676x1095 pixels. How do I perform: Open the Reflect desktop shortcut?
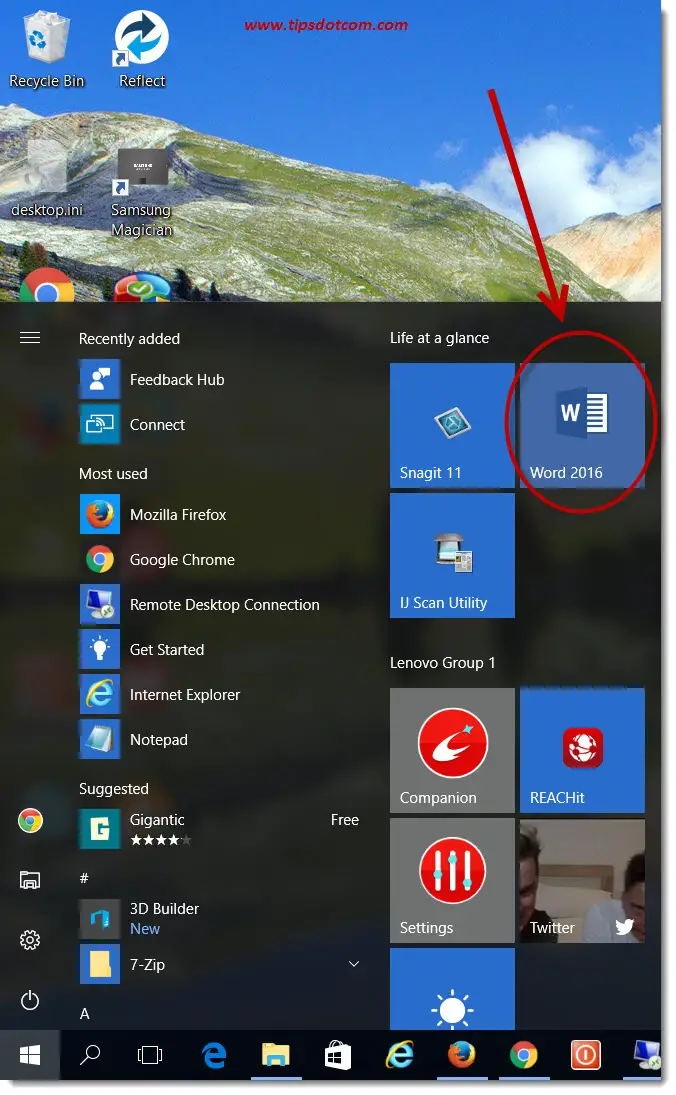click(x=142, y=49)
